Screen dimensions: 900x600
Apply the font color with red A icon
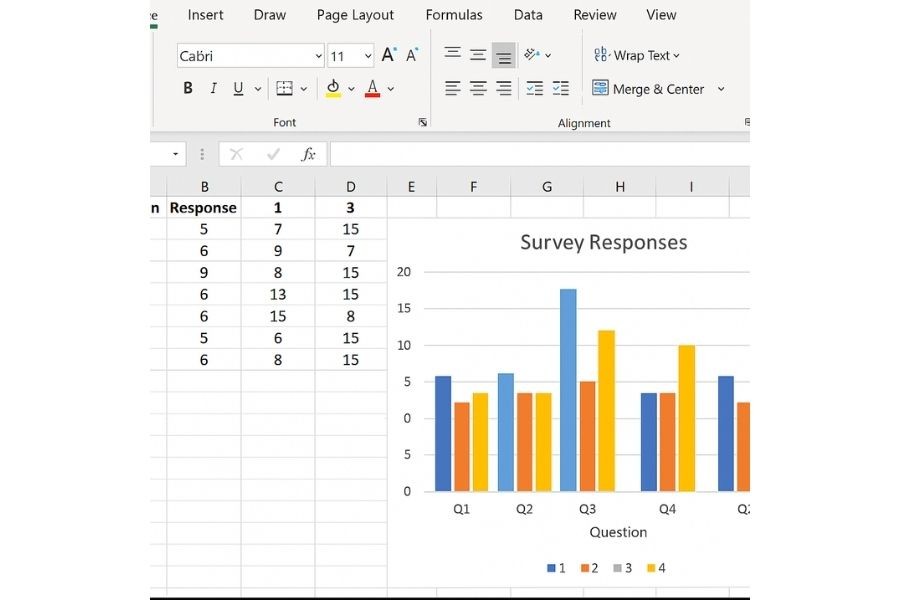tap(373, 88)
